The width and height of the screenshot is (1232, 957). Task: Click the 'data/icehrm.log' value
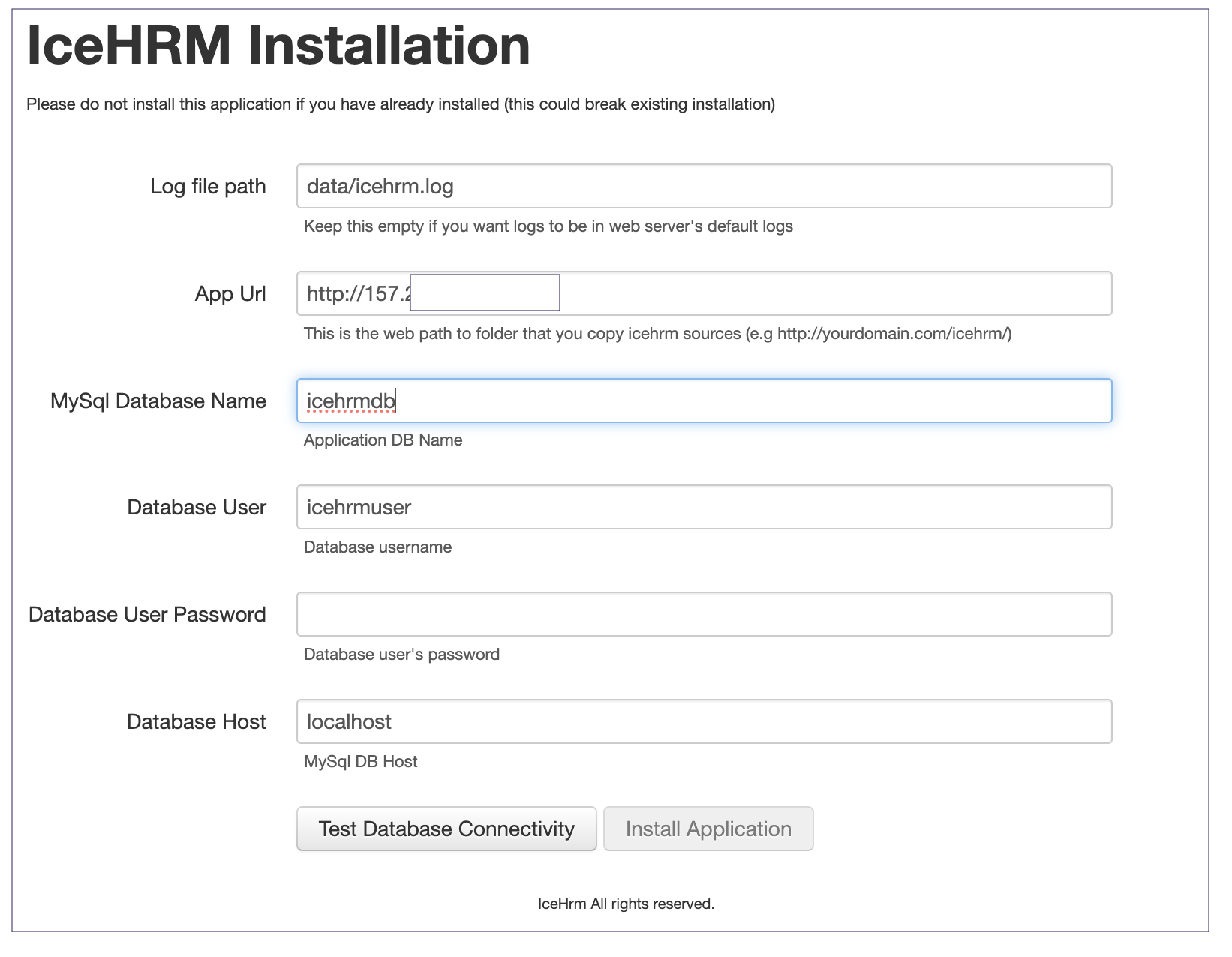(378, 186)
